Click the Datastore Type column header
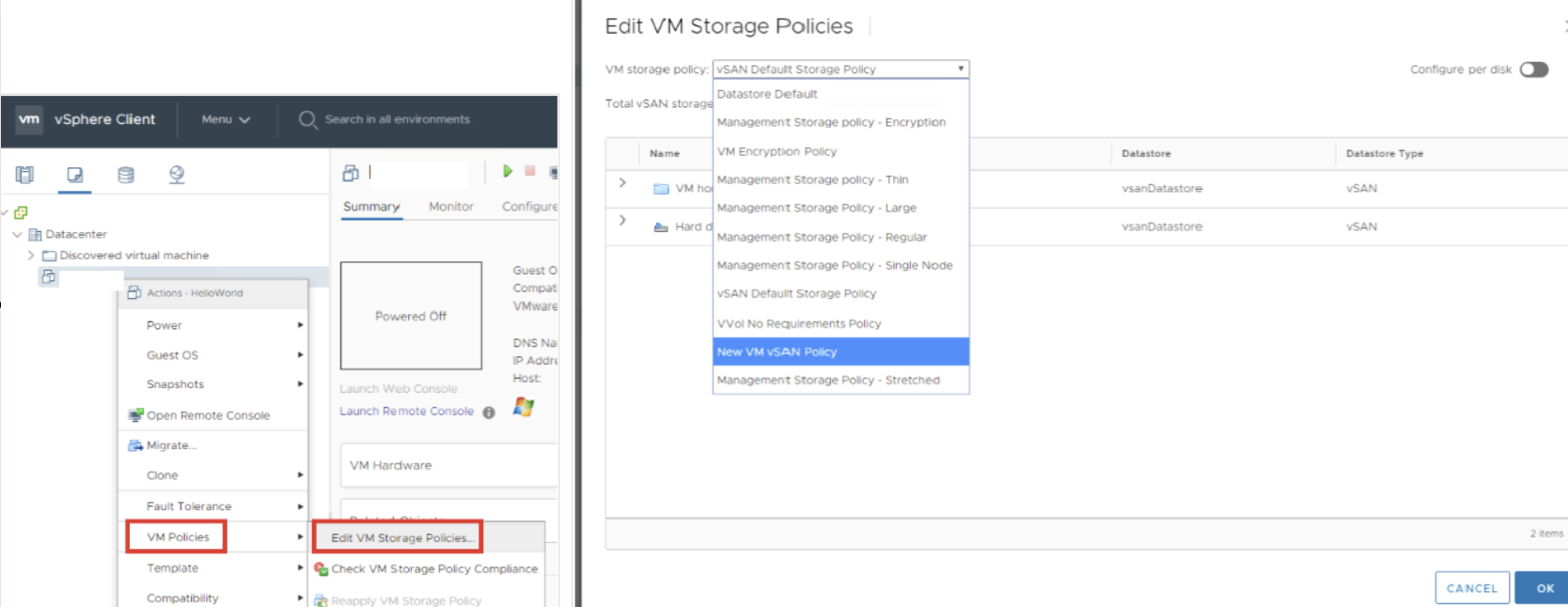Image resolution: width=1568 pixels, height=607 pixels. click(1385, 153)
